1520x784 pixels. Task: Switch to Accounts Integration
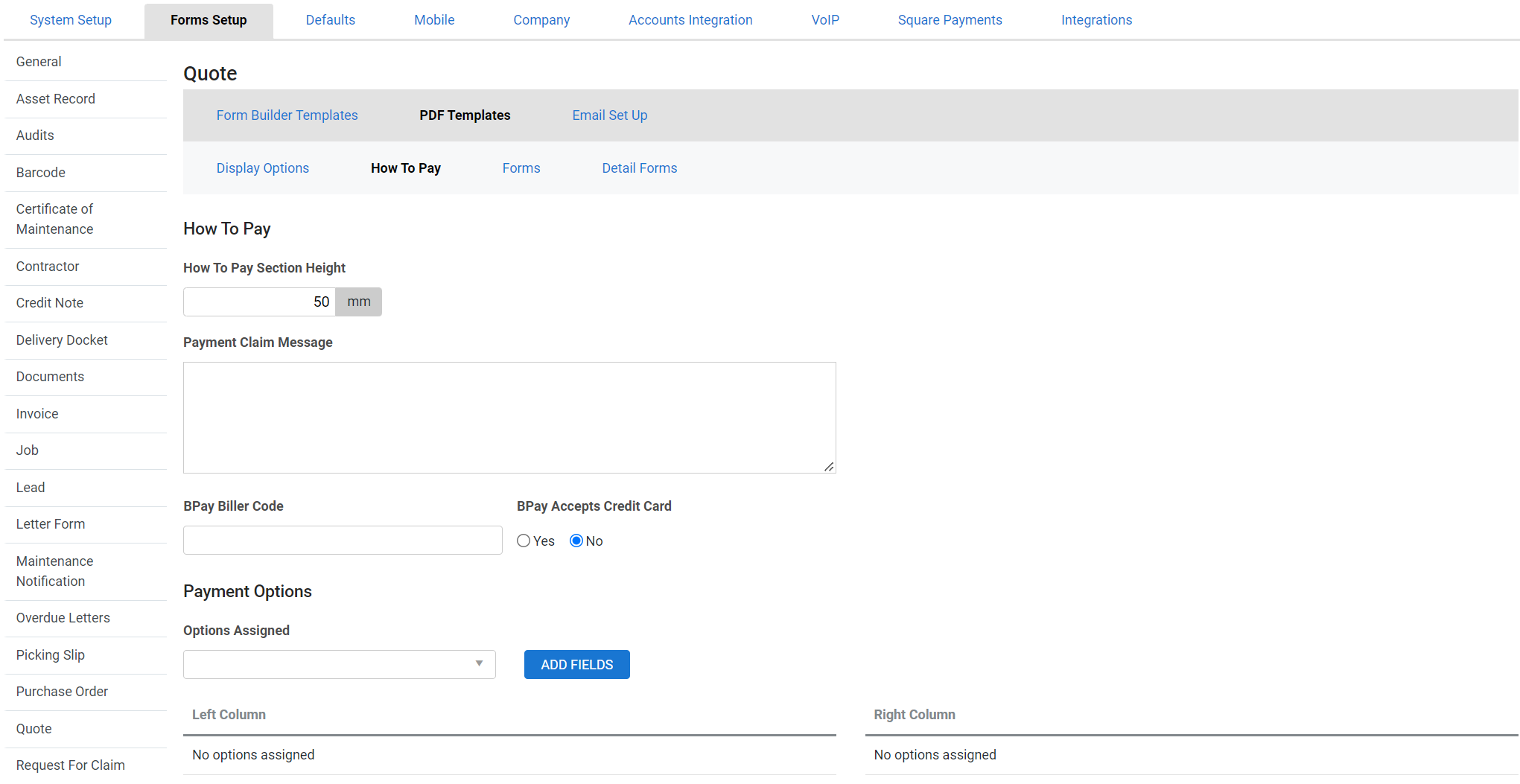pos(690,20)
